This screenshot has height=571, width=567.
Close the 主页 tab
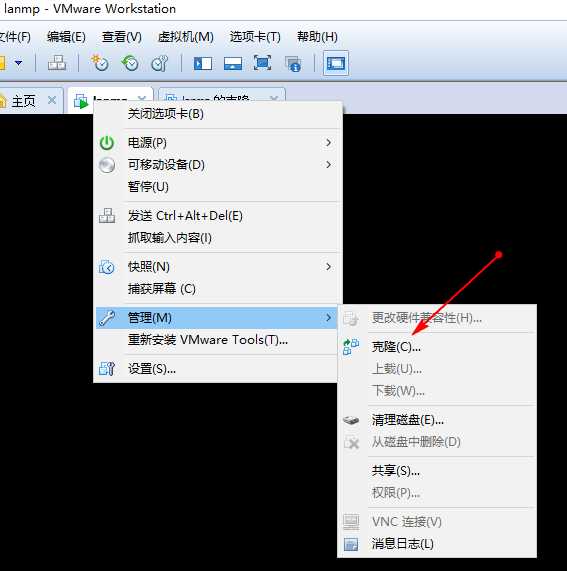52,100
